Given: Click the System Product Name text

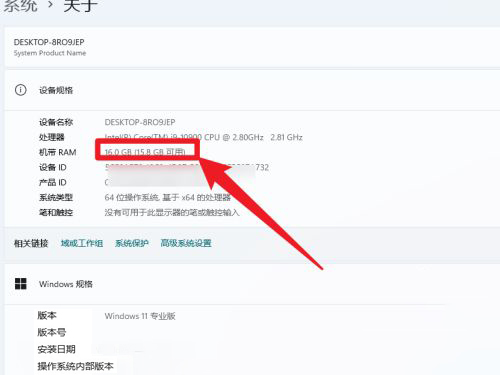Looking at the screenshot, I should [50, 53].
